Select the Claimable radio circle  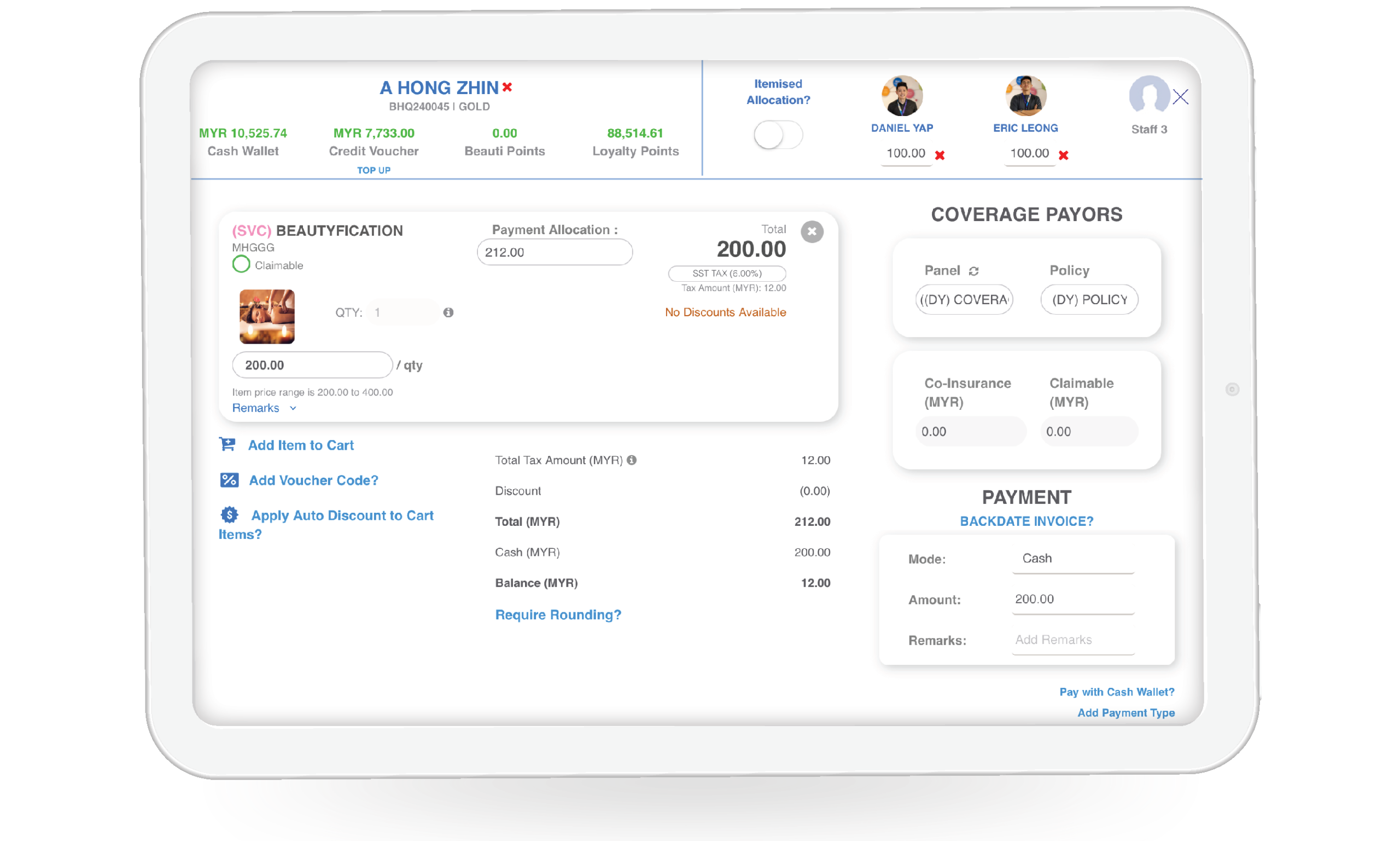[241, 264]
